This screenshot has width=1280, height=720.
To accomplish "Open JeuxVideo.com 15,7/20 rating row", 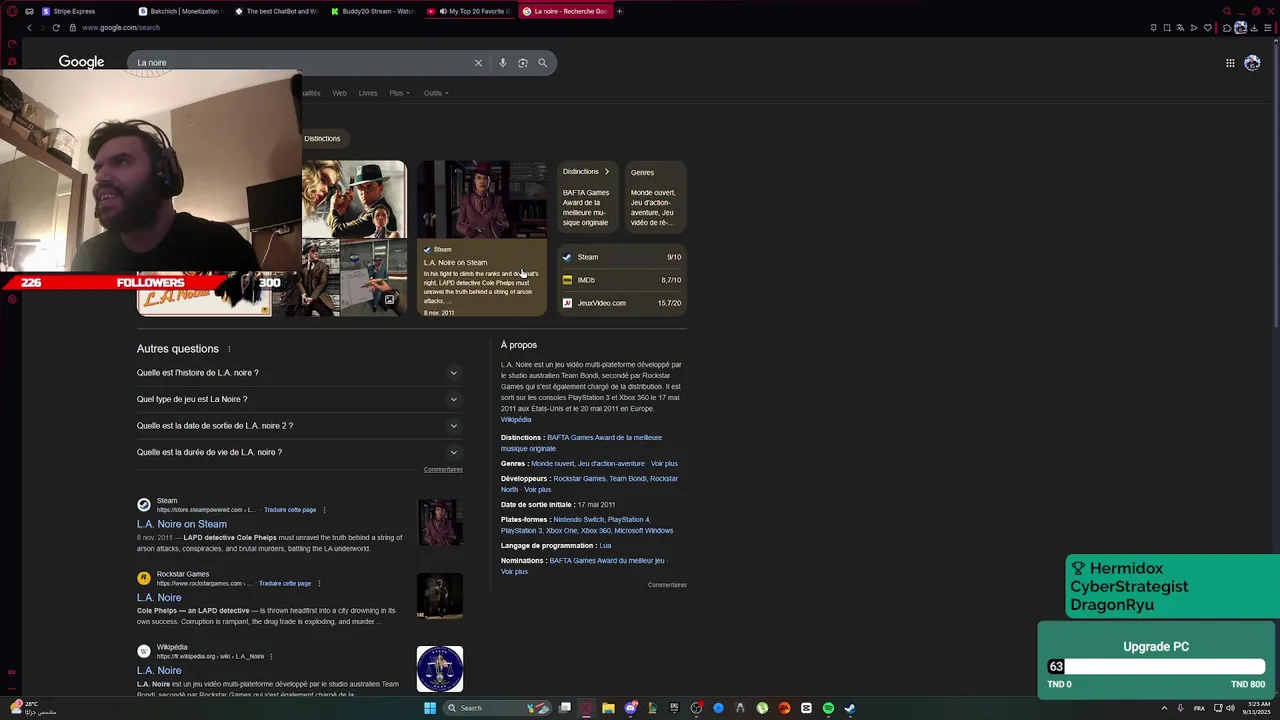I will tap(621, 303).
